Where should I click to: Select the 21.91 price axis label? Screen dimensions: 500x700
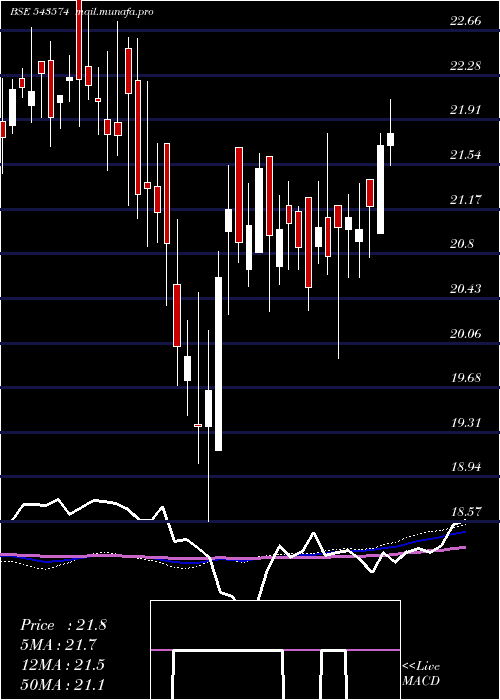[466, 110]
